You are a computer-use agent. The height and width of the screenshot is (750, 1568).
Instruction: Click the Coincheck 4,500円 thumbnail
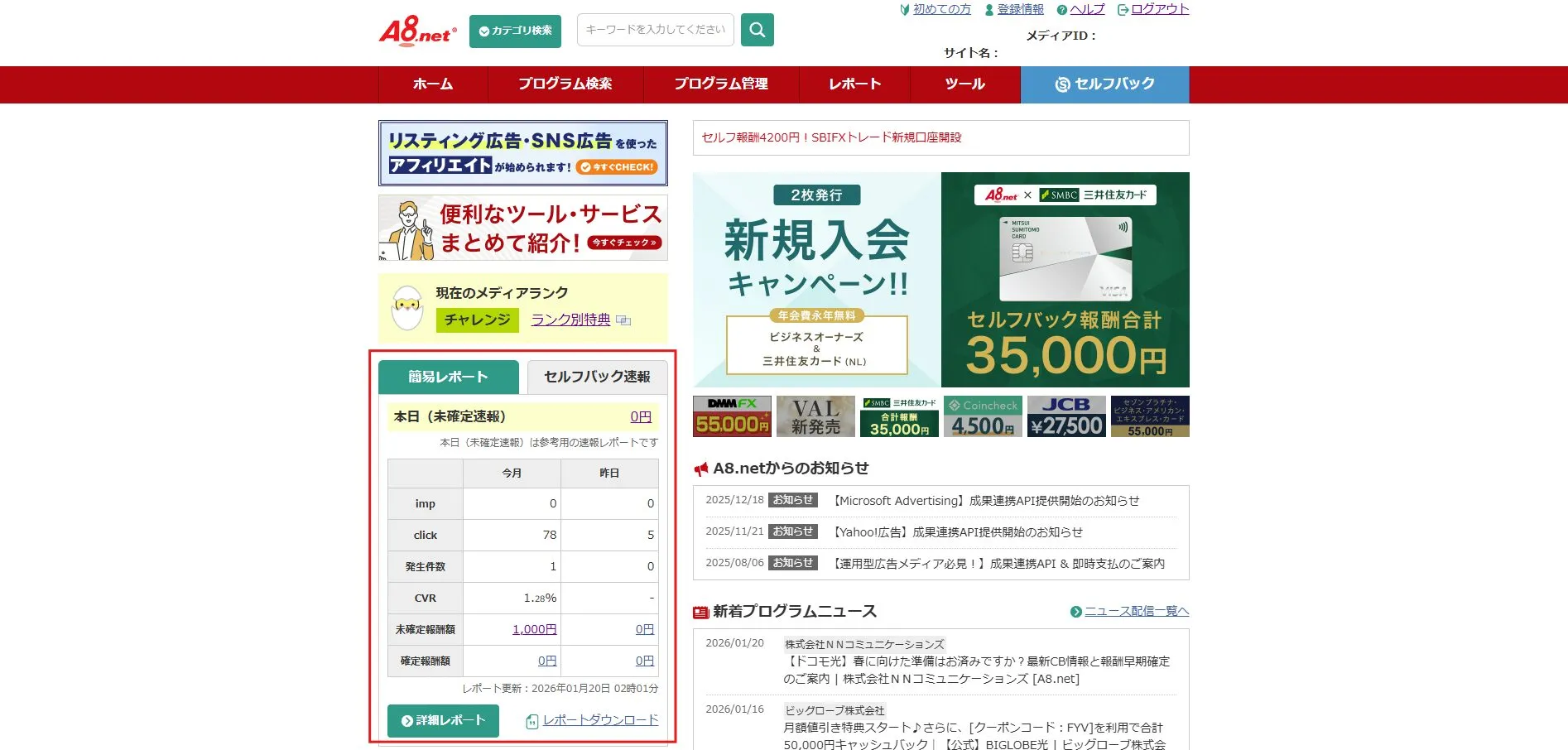pyautogui.click(x=983, y=416)
